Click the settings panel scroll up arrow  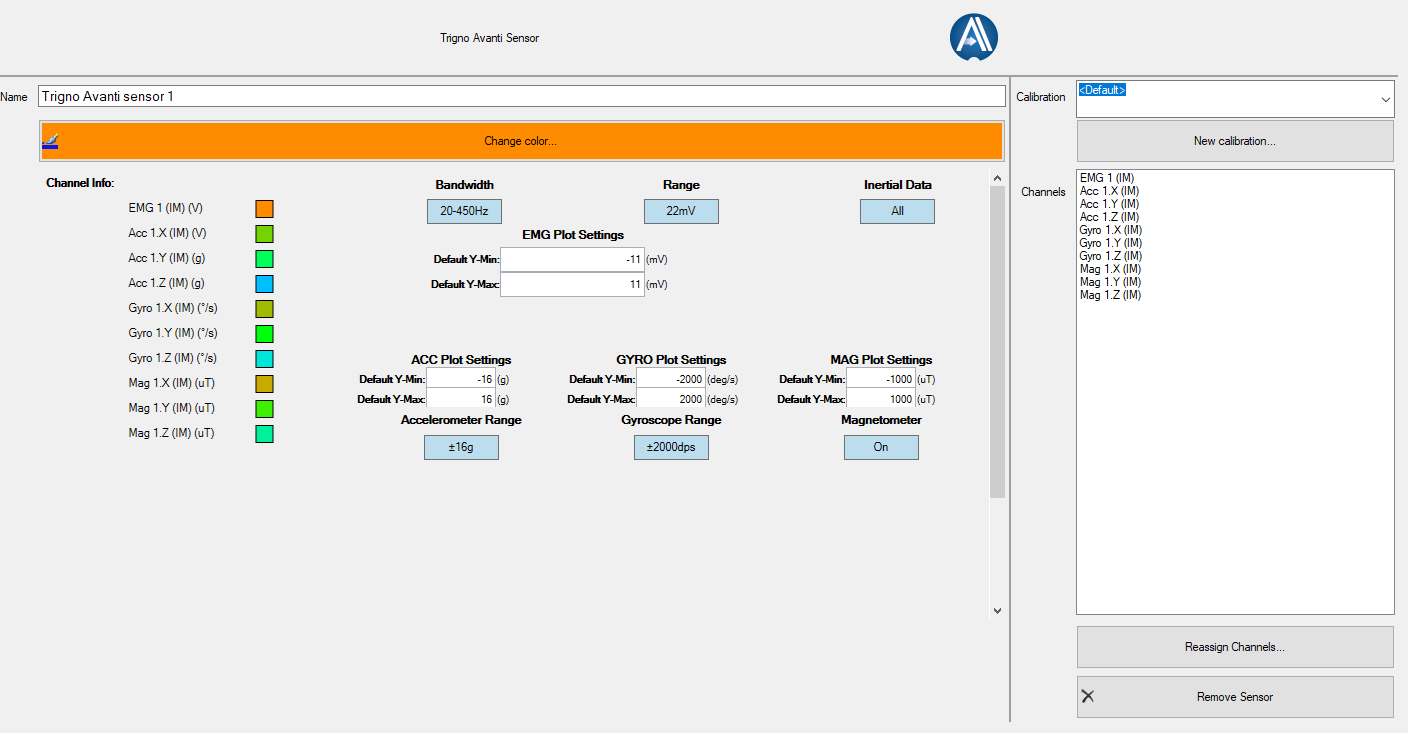click(997, 178)
